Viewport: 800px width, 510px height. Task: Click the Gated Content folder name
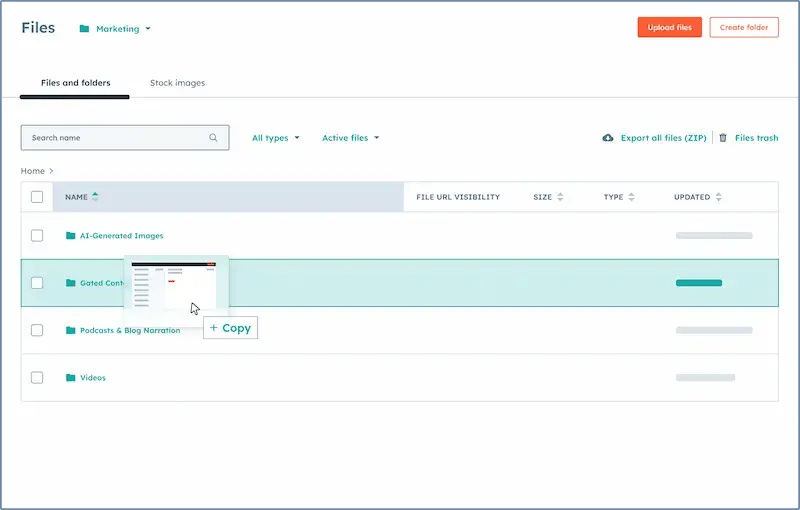(102, 283)
